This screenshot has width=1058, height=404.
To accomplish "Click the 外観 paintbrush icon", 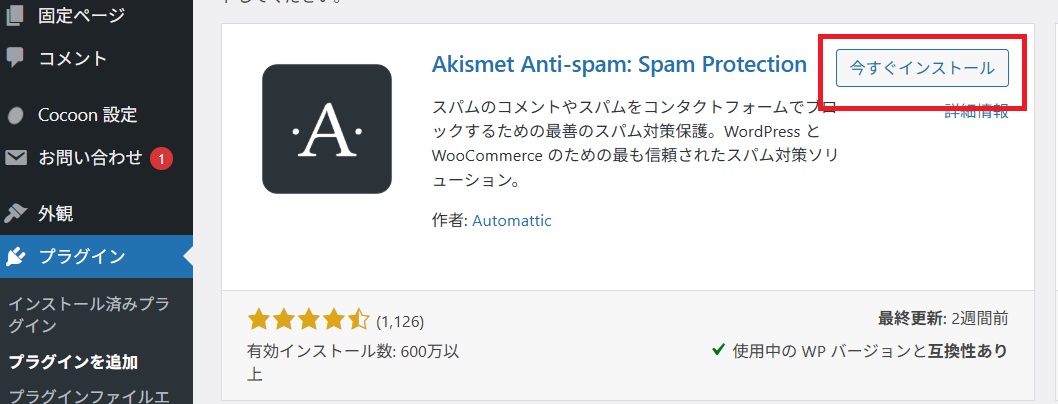I will [x=15, y=214].
